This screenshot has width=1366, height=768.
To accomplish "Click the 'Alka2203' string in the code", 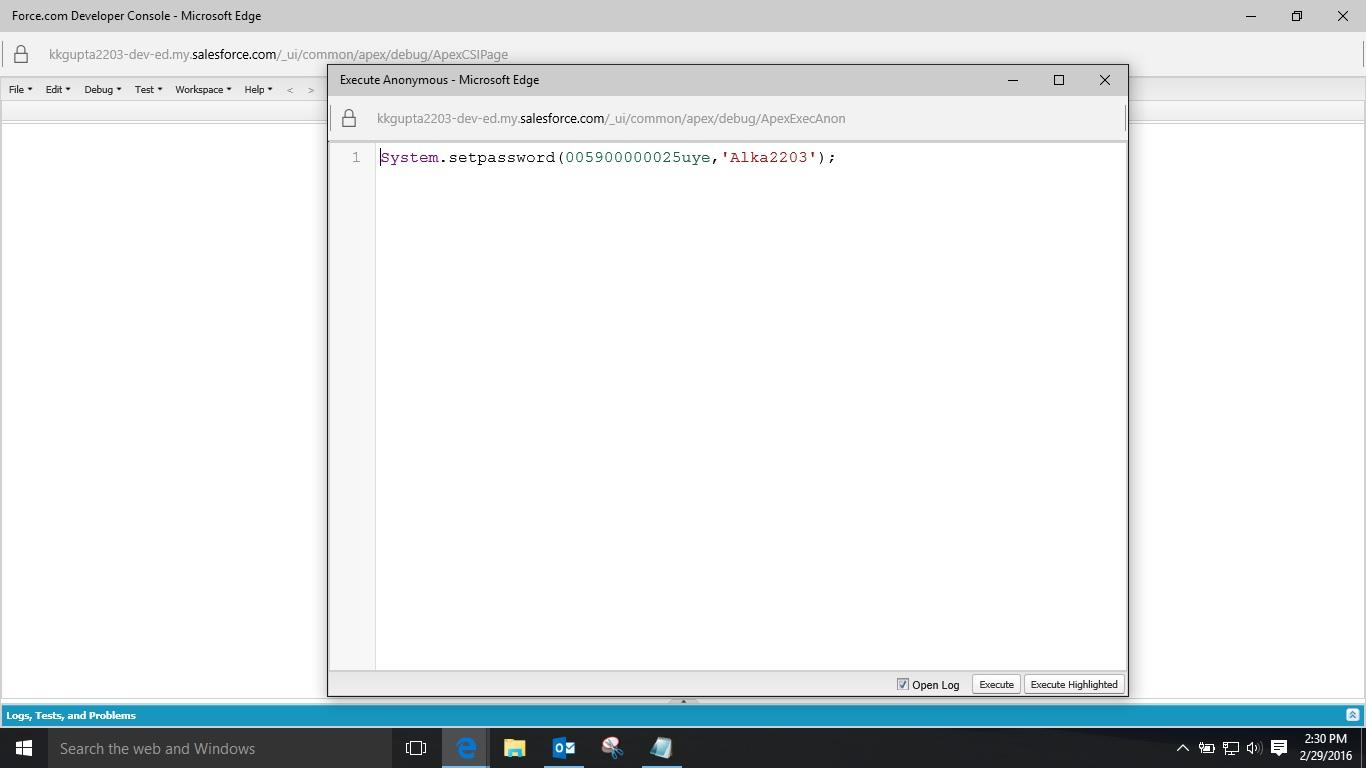I will pos(768,157).
